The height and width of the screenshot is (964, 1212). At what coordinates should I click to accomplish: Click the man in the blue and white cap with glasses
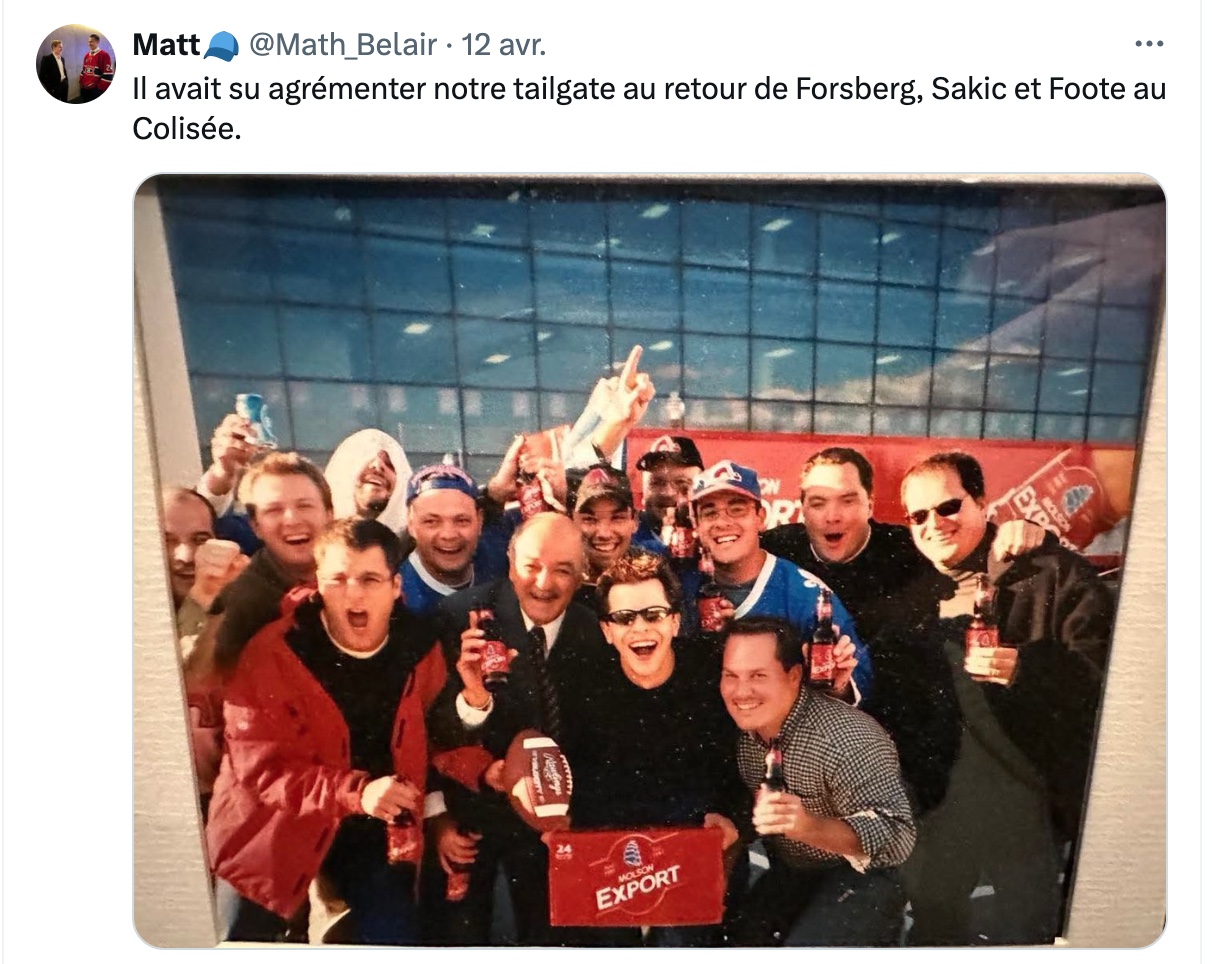pos(730,540)
